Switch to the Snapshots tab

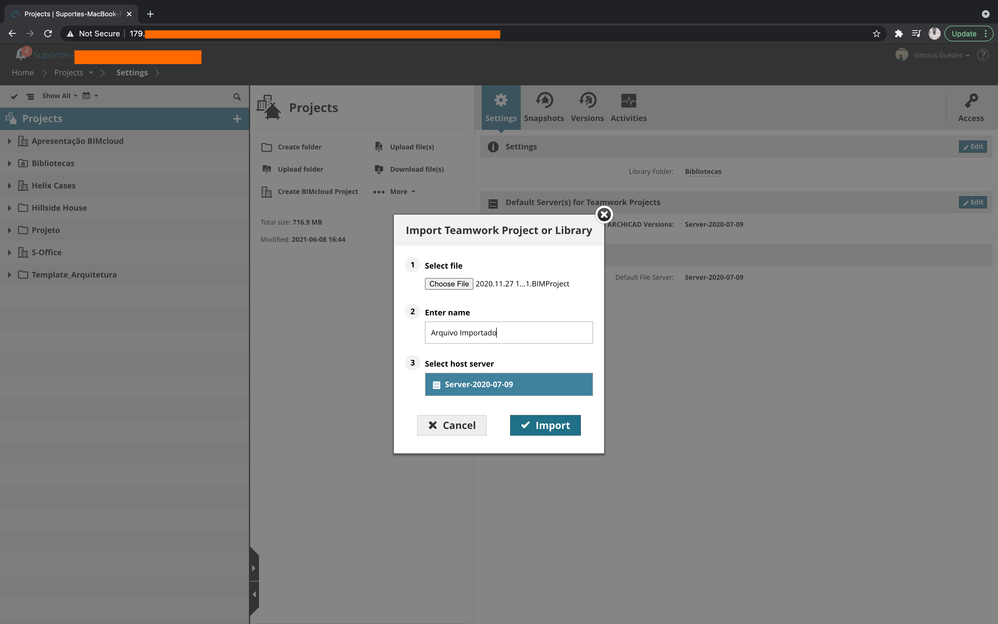click(x=544, y=108)
